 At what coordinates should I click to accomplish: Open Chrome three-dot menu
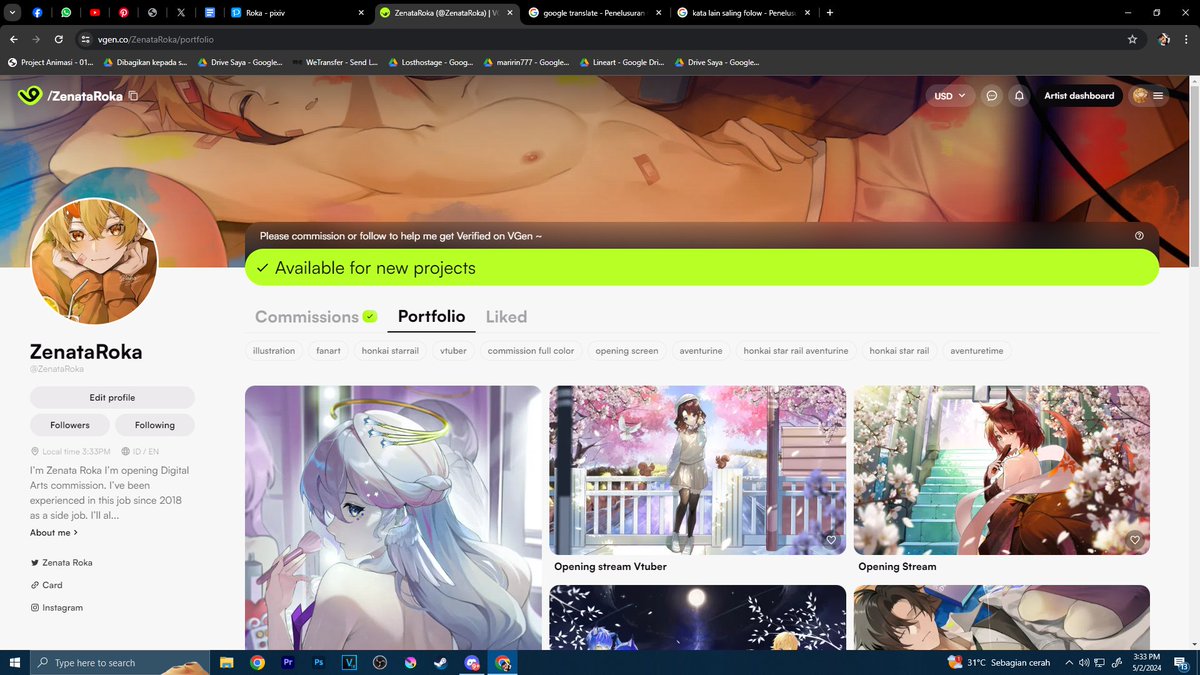1186,39
